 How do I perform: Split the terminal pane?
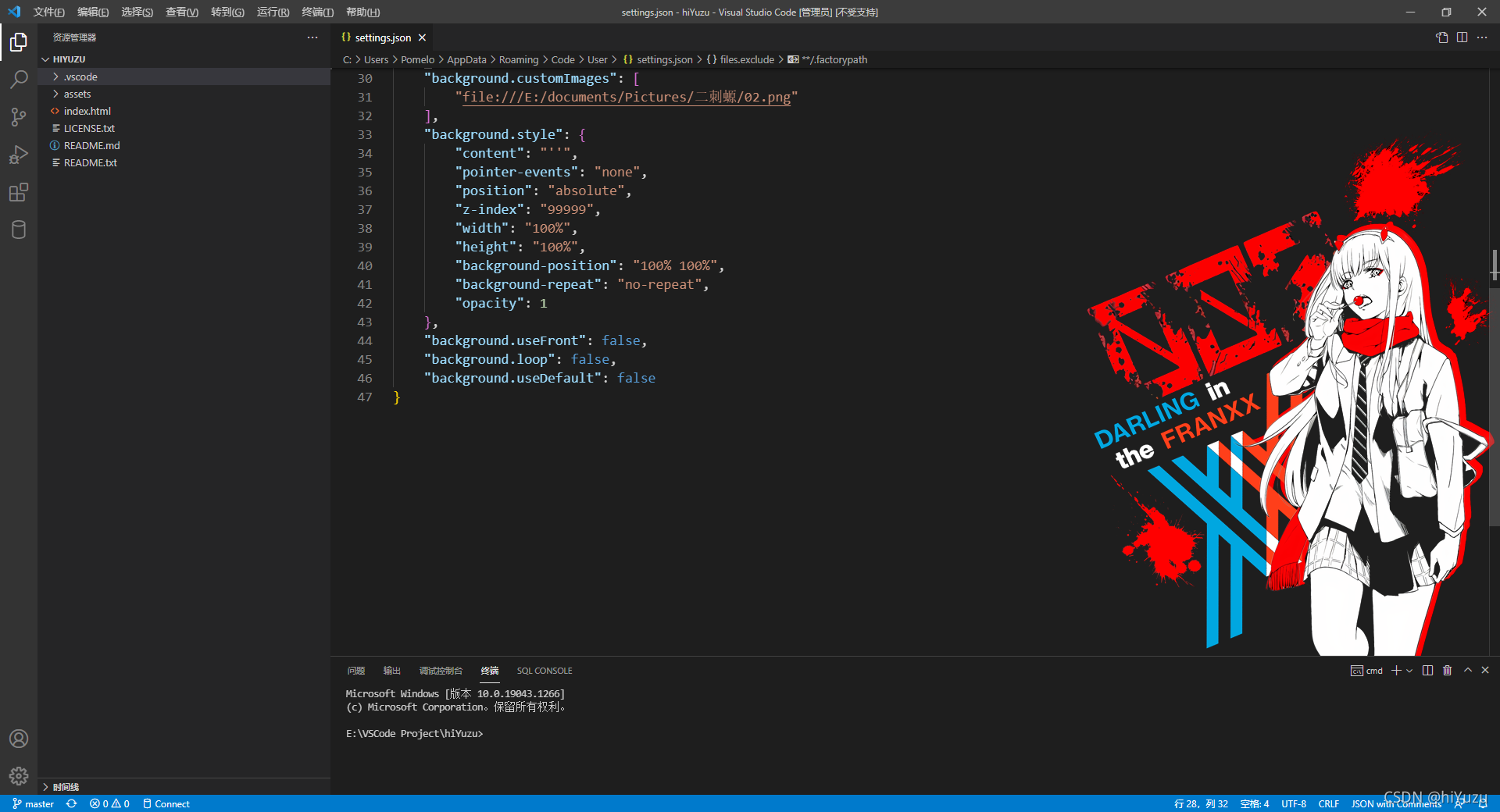[1427, 671]
